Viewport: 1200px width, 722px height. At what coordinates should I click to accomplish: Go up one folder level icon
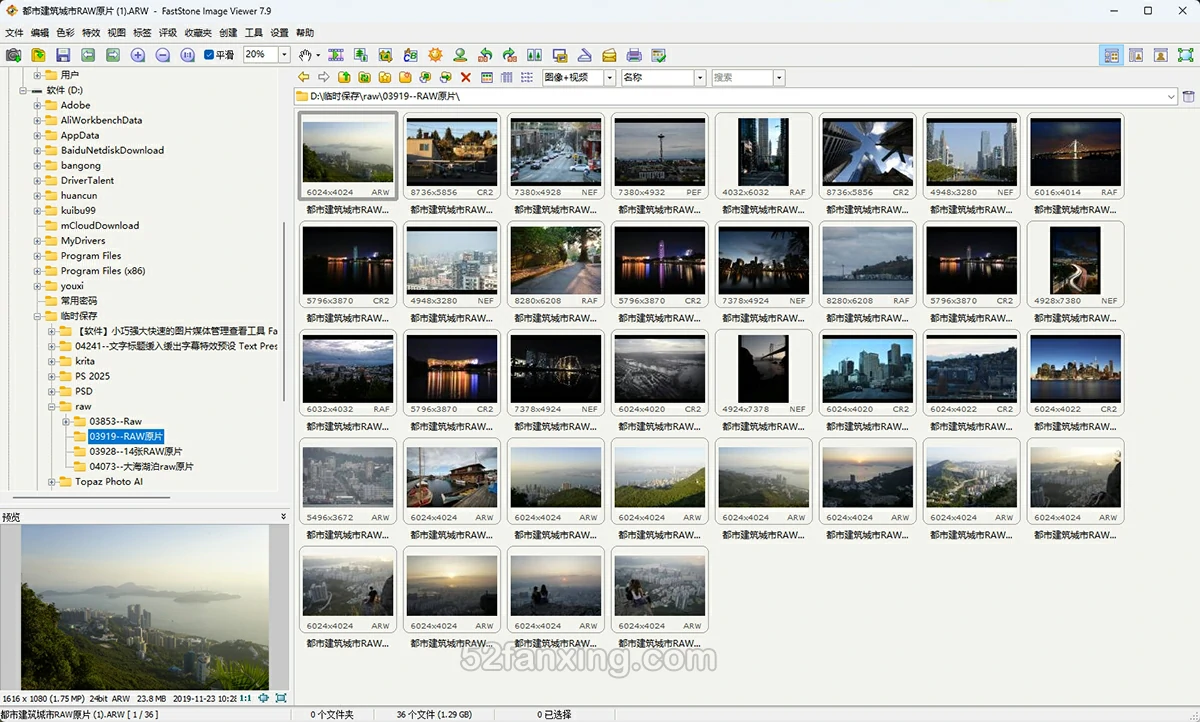(344, 77)
